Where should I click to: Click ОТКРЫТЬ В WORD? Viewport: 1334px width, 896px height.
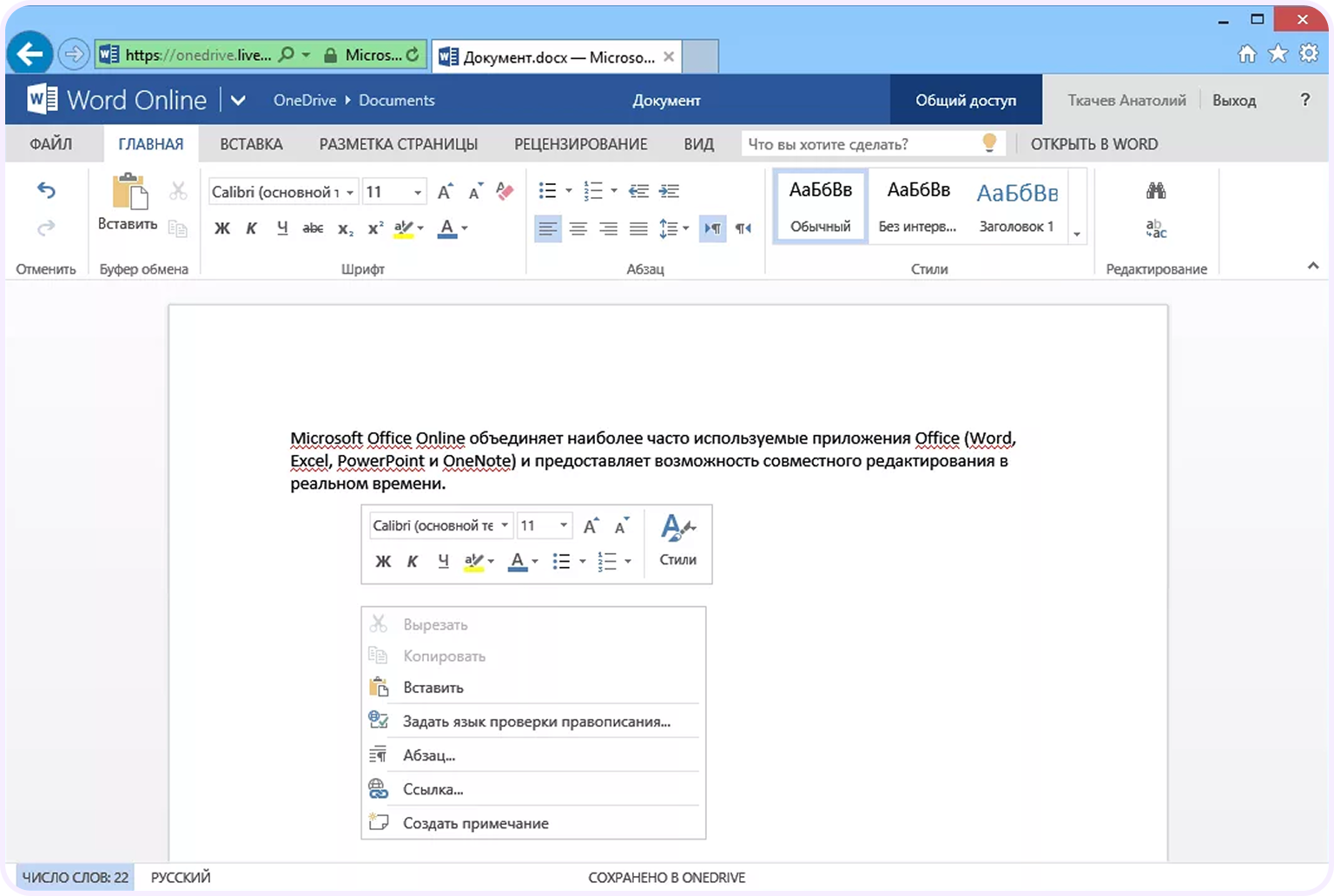pyautogui.click(x=1094, y=144)
